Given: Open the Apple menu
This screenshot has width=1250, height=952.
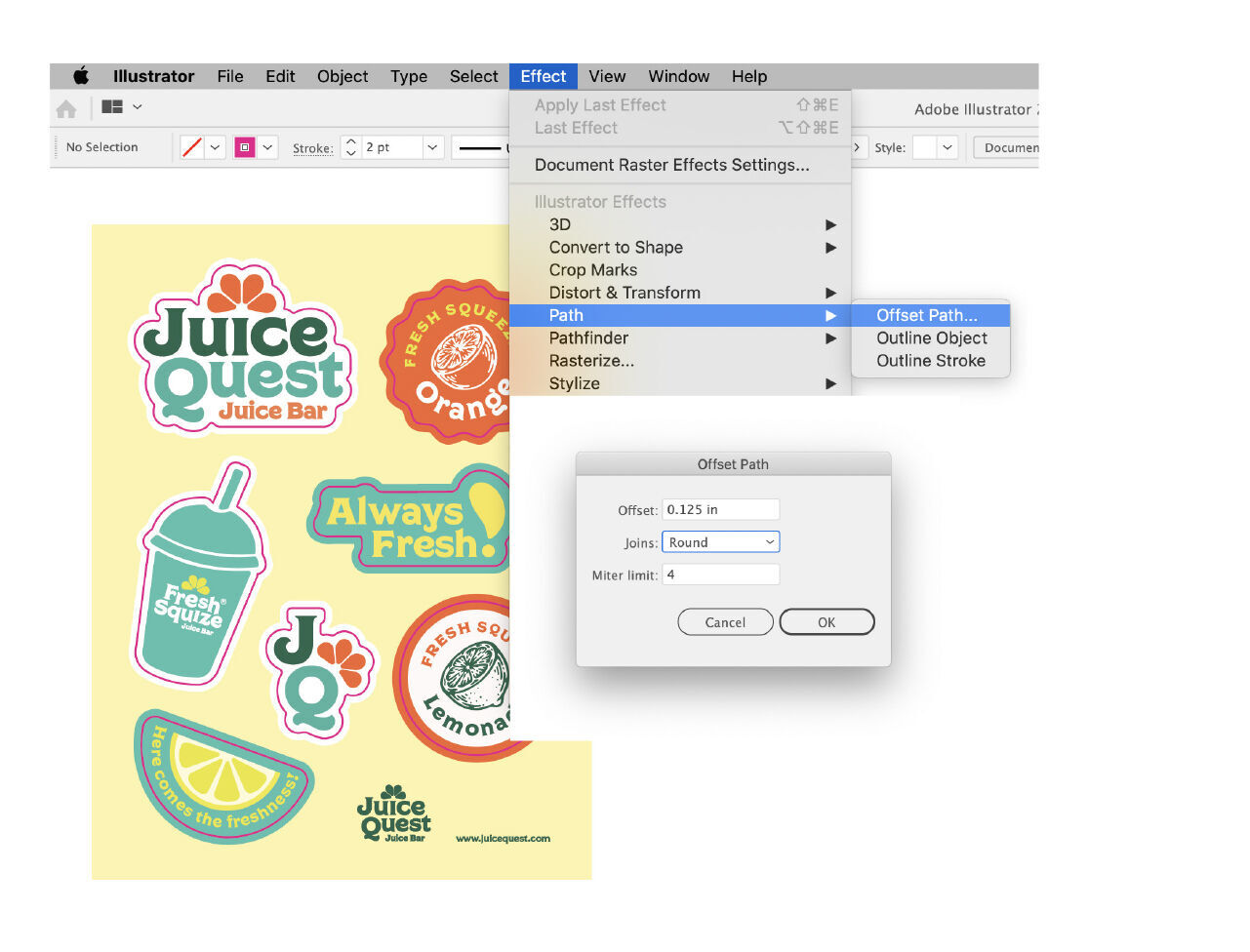Looking at the screenshot, I should (x=81, y=76).
